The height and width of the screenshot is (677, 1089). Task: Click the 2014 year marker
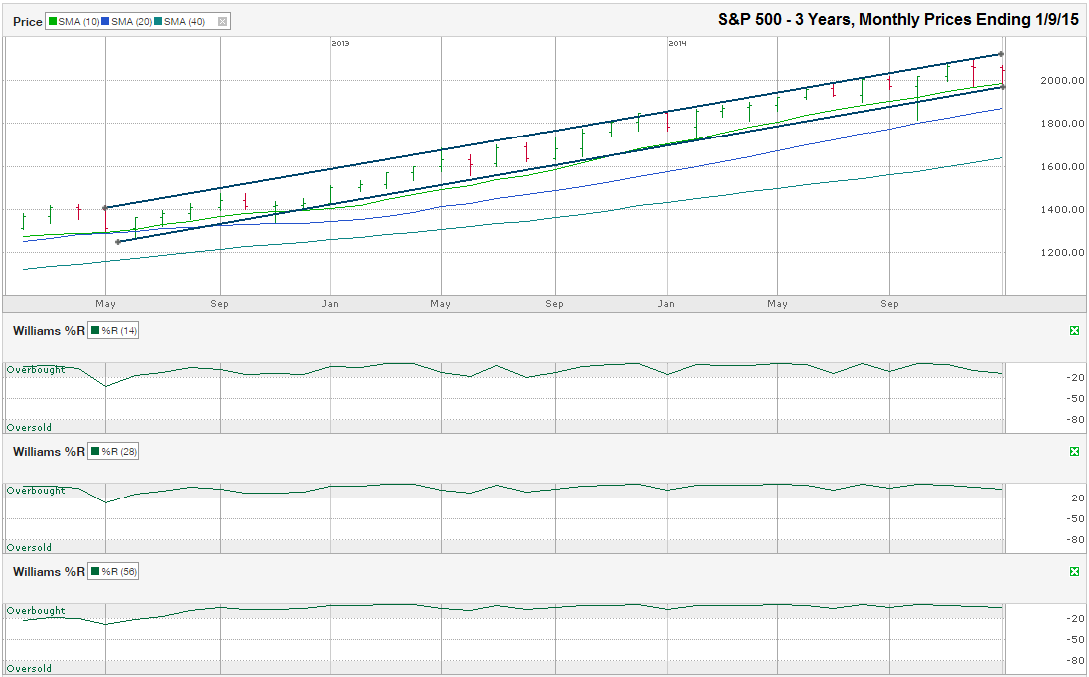click(x=677, y=43)
